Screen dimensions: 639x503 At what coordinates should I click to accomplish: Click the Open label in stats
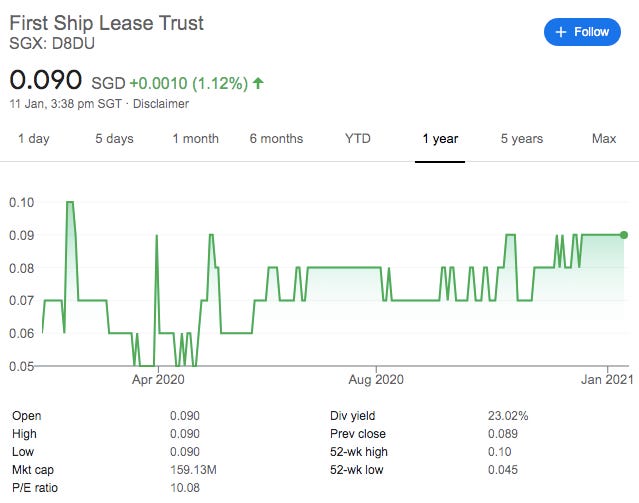[x=26, y=416]
